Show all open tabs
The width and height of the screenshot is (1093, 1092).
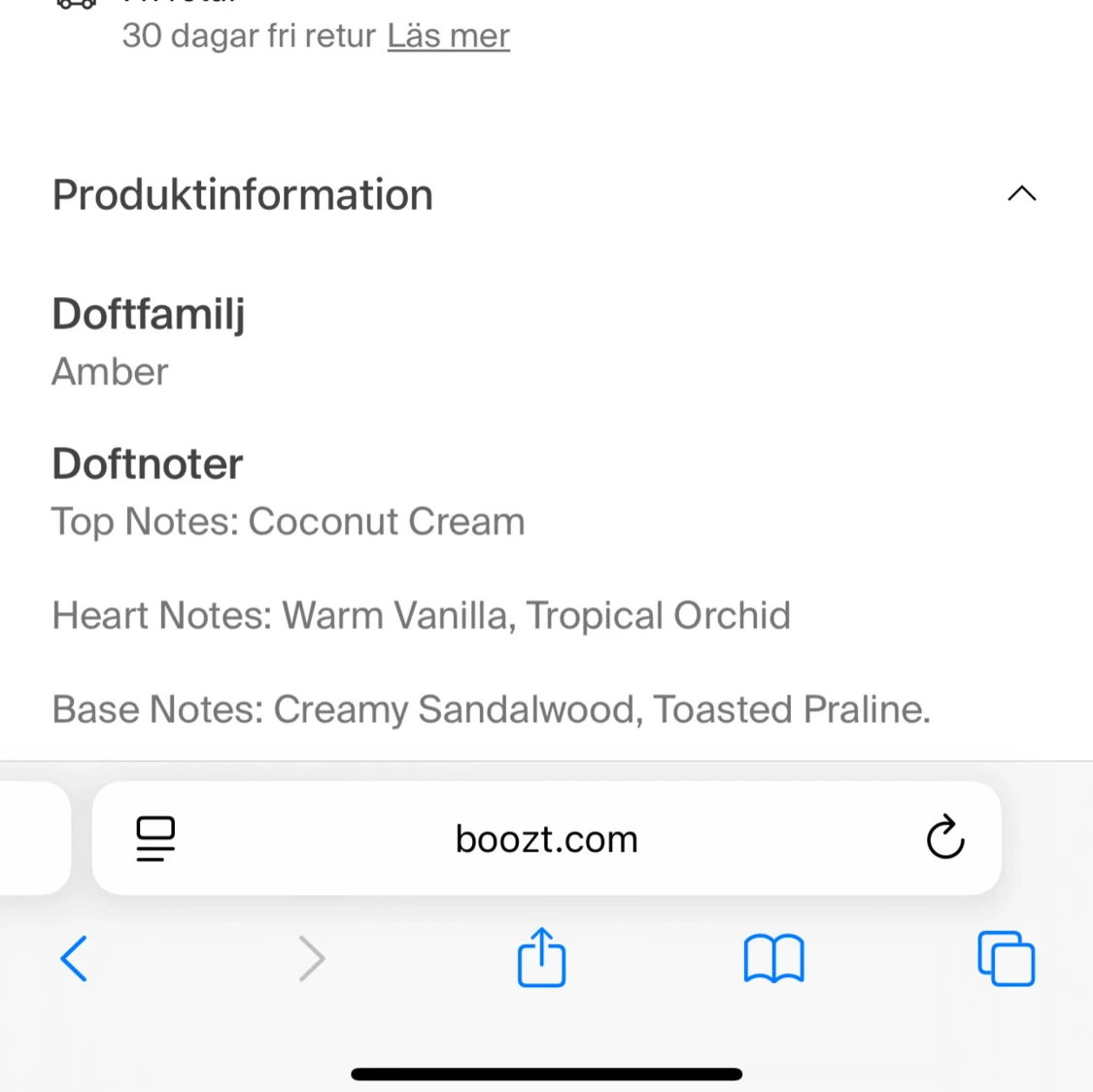(x=1006, y=958)
